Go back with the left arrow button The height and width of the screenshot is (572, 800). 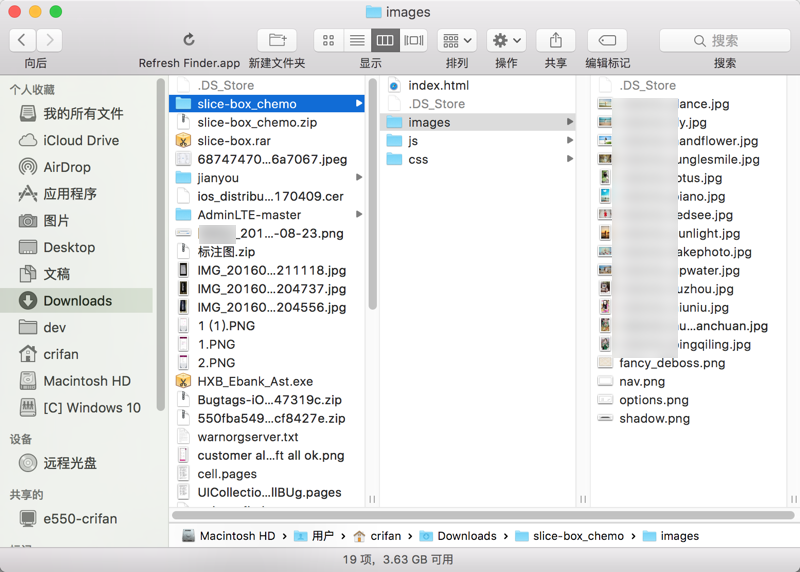pos(22,40)
